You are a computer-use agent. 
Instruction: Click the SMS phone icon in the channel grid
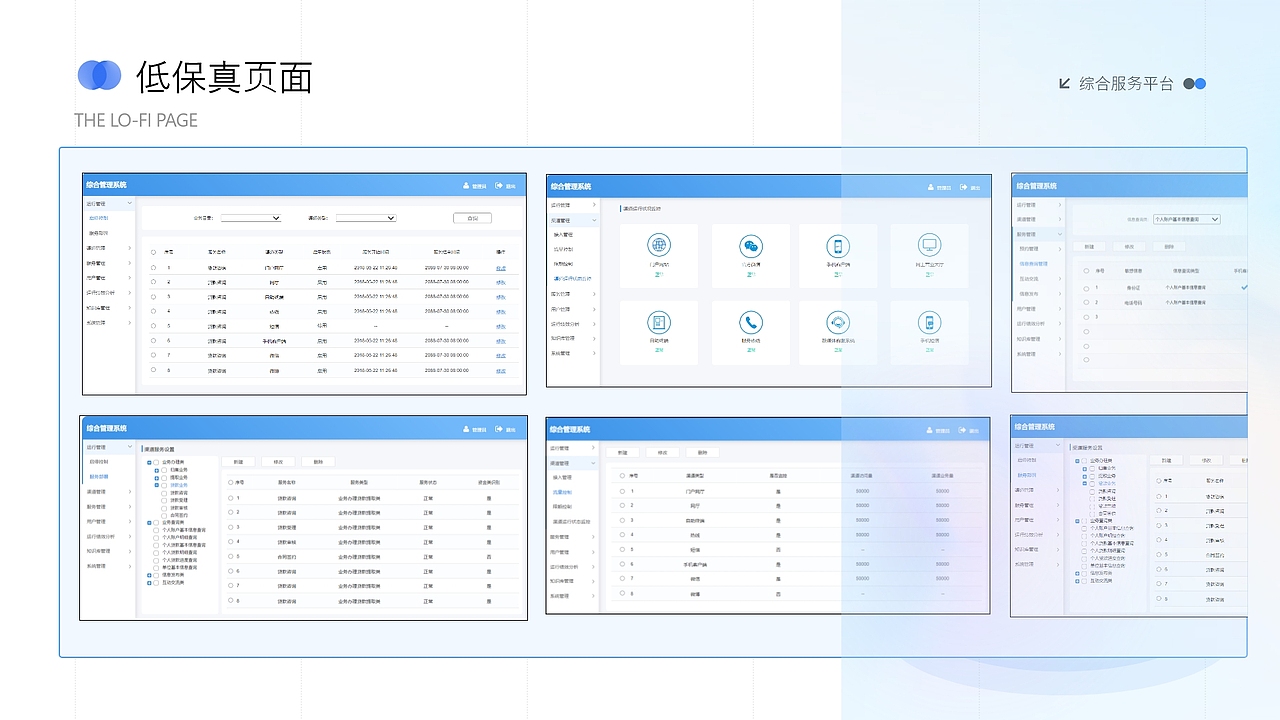pyautogui.click(x=930, y=322)
